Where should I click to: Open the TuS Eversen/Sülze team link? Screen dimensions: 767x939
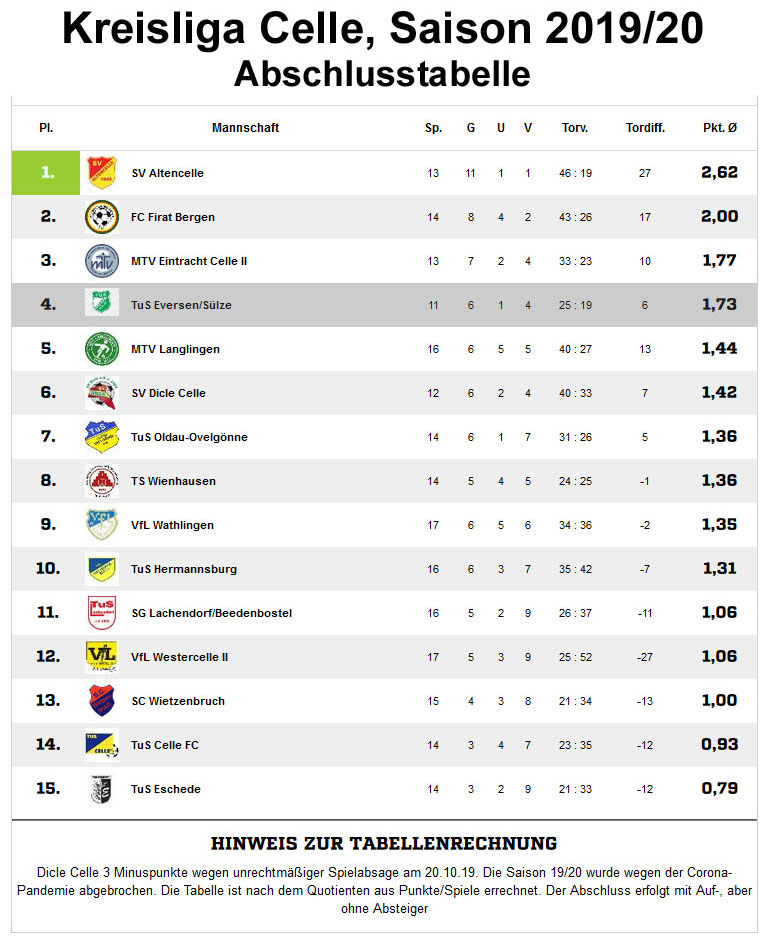(x=181, y=305)
